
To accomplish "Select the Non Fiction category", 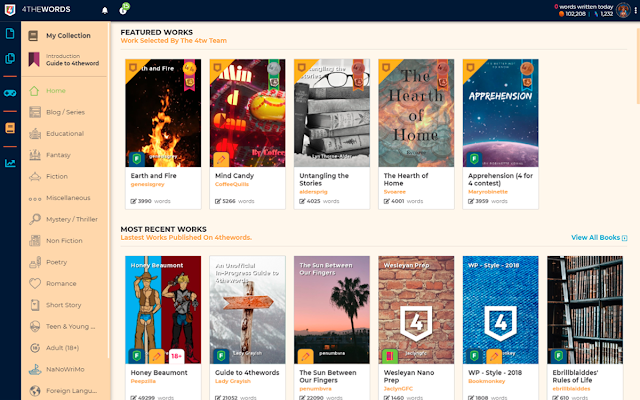I will (64, 240).
